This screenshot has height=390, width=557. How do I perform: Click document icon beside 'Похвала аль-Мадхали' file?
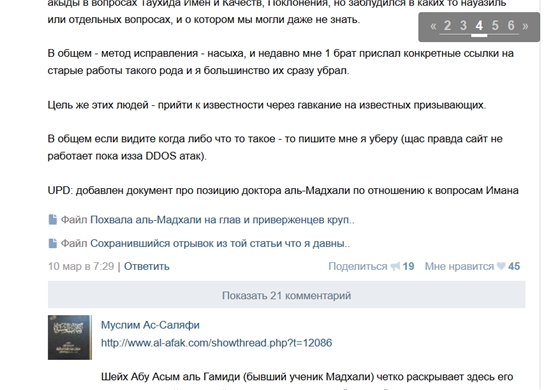[53, 220]
